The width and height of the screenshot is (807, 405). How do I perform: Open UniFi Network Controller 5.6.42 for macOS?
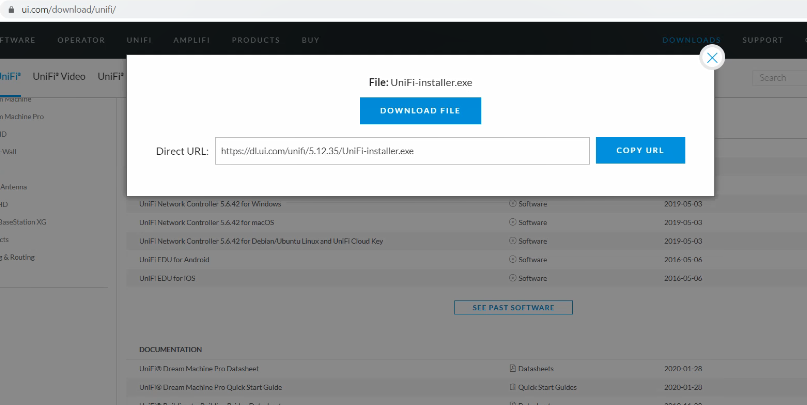(x=206, y=222)
